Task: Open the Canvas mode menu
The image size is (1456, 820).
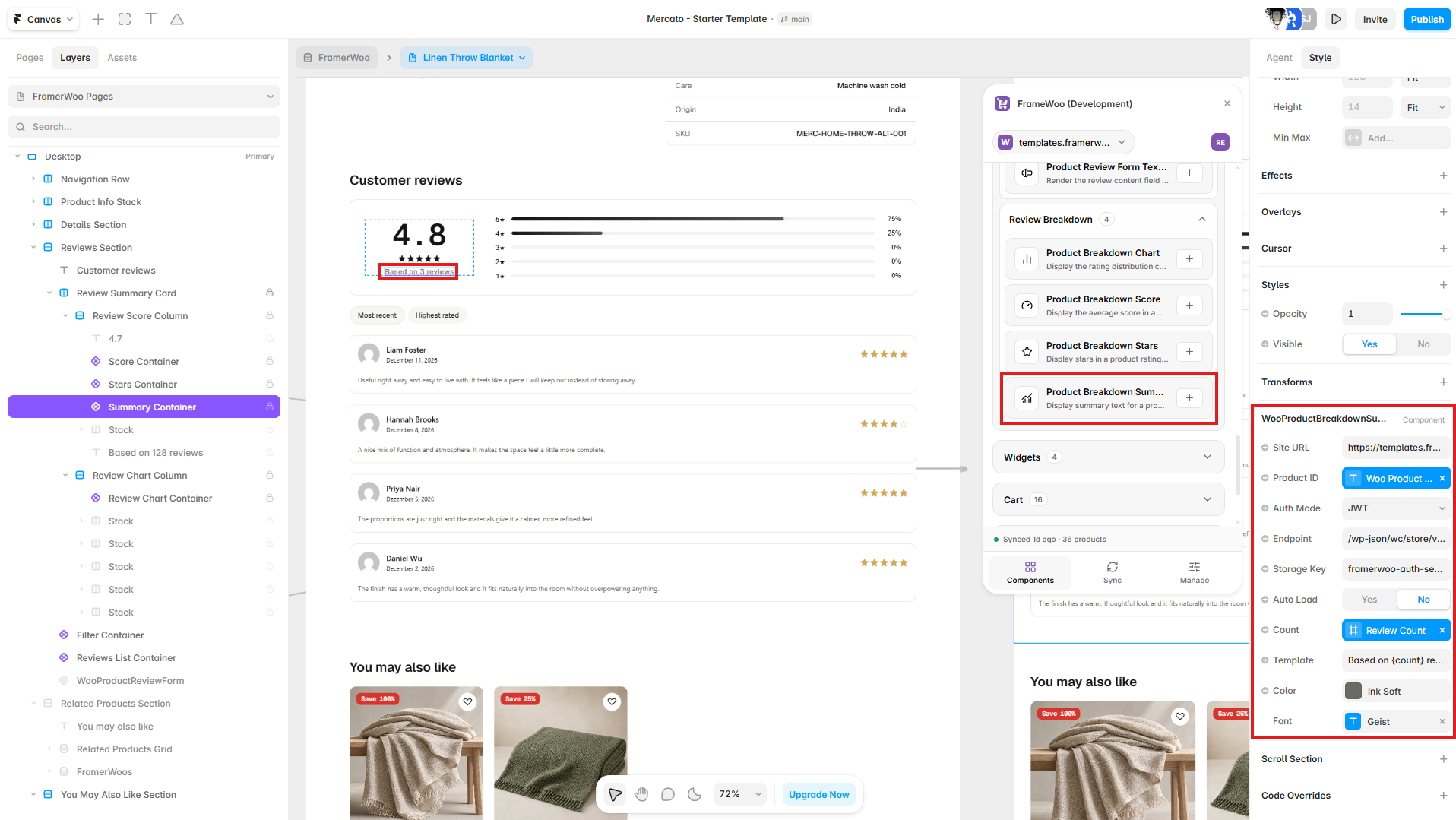Action: [43, 19]
